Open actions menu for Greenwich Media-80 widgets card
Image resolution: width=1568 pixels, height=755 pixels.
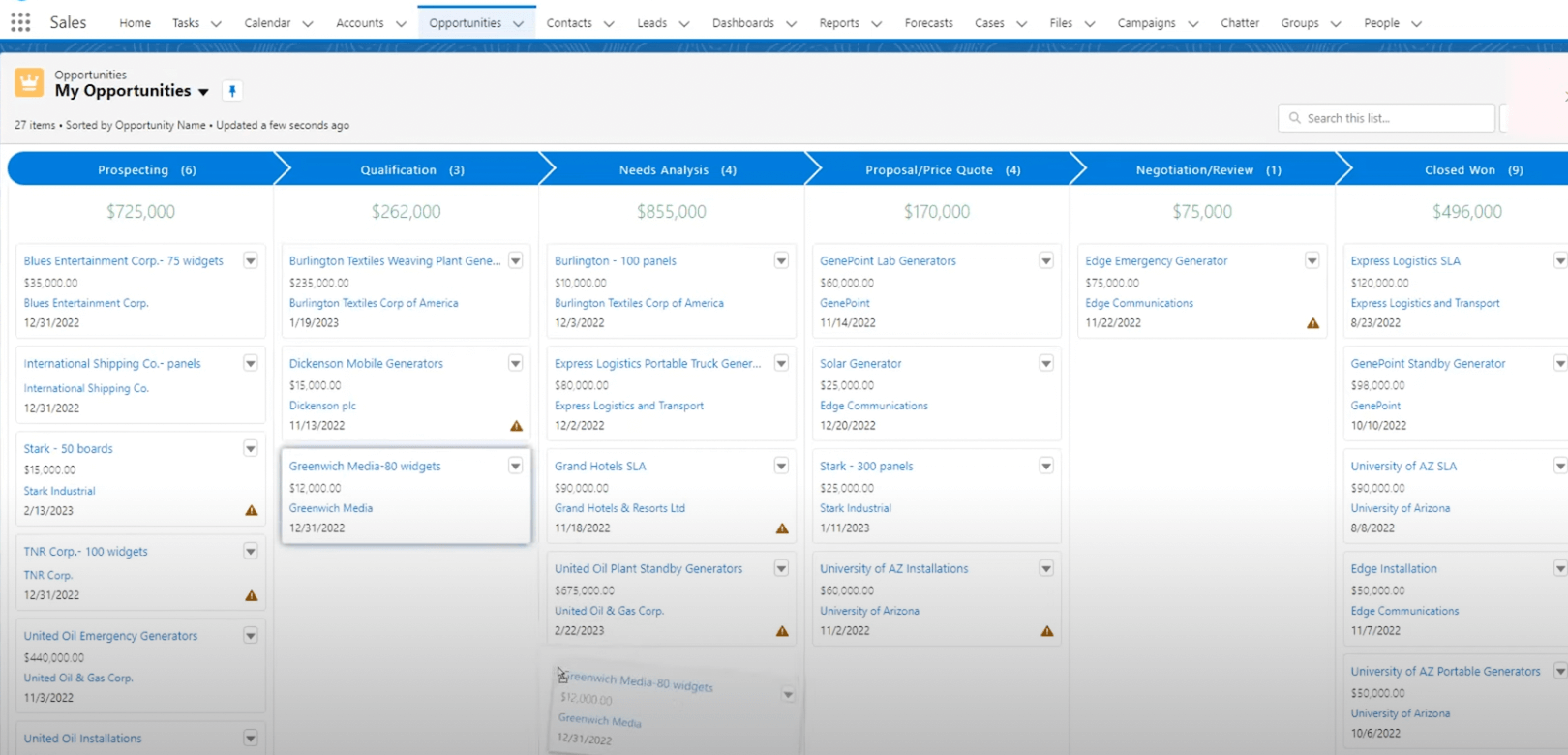pos(516,466)
